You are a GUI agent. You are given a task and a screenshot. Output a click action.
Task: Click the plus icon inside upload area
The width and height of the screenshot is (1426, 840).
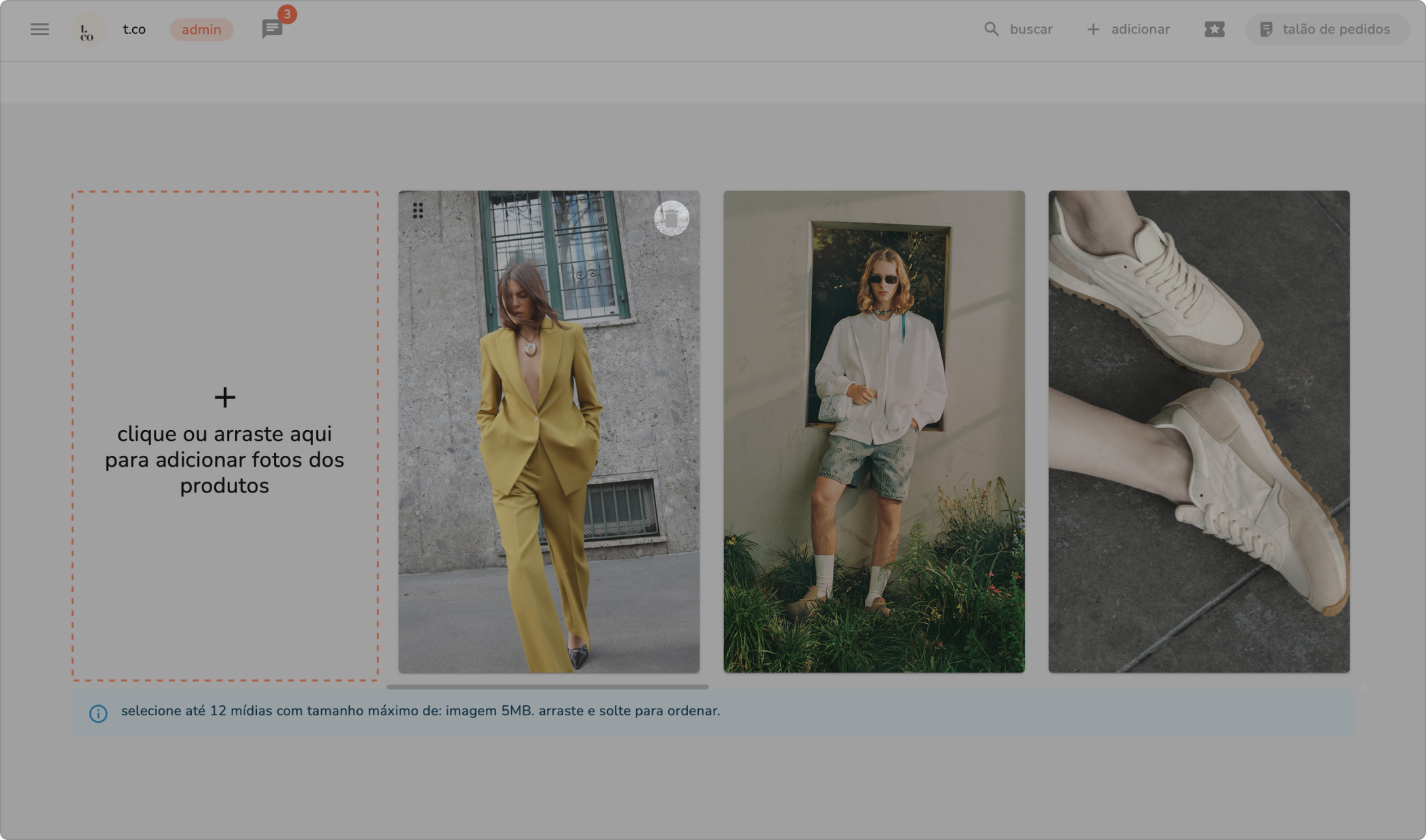[224, 397]
